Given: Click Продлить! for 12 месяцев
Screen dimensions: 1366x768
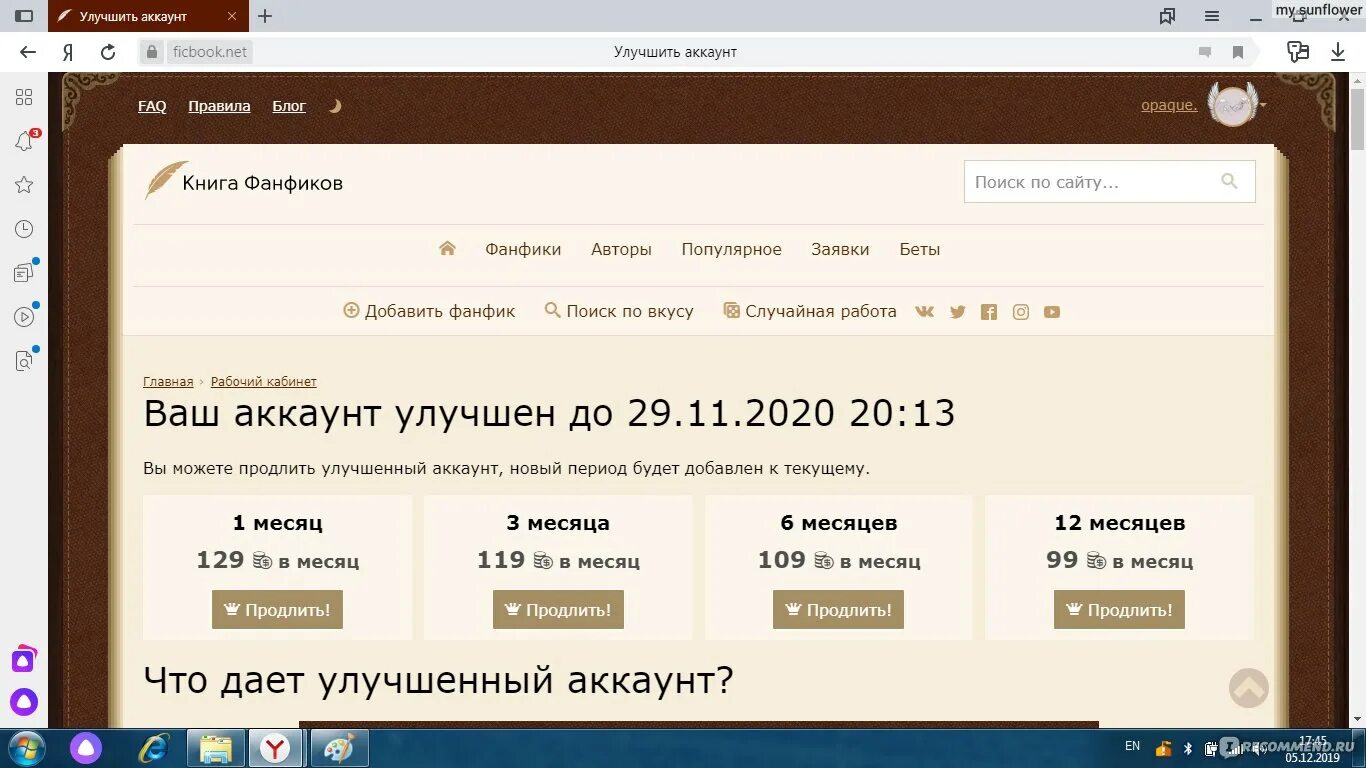Looking at the screenshot, I should click(x=1119, y=610).
